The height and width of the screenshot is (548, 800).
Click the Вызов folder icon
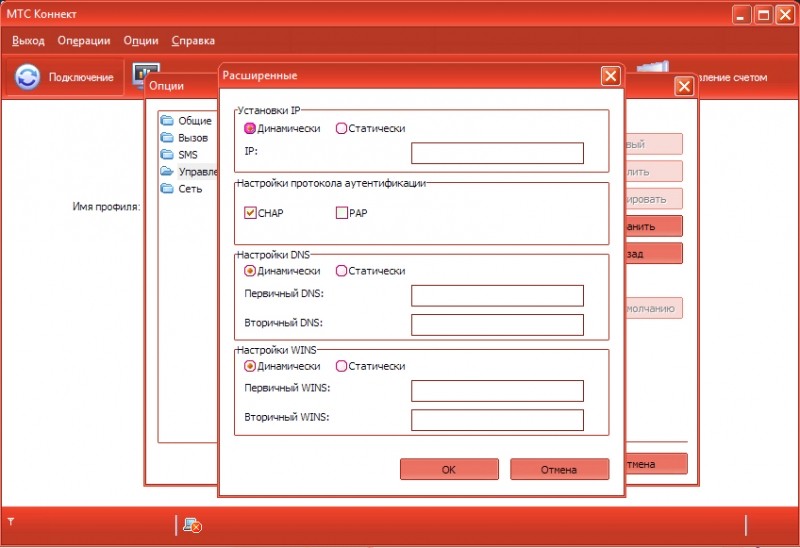pos(167,137)
